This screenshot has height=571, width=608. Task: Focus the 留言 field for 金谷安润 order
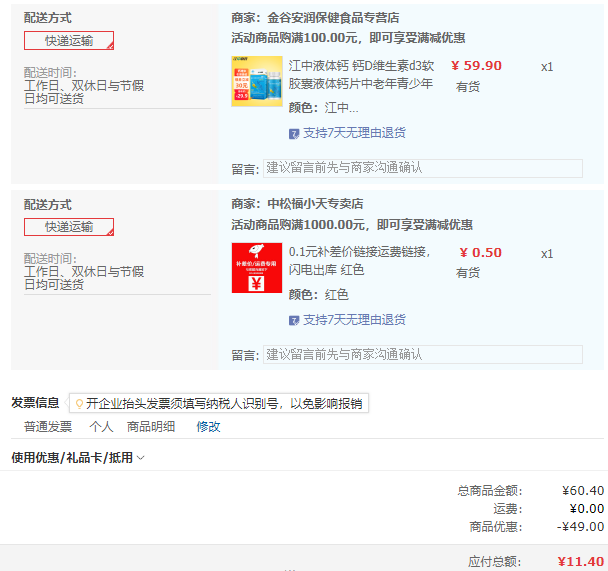click(x=423, y=168)
